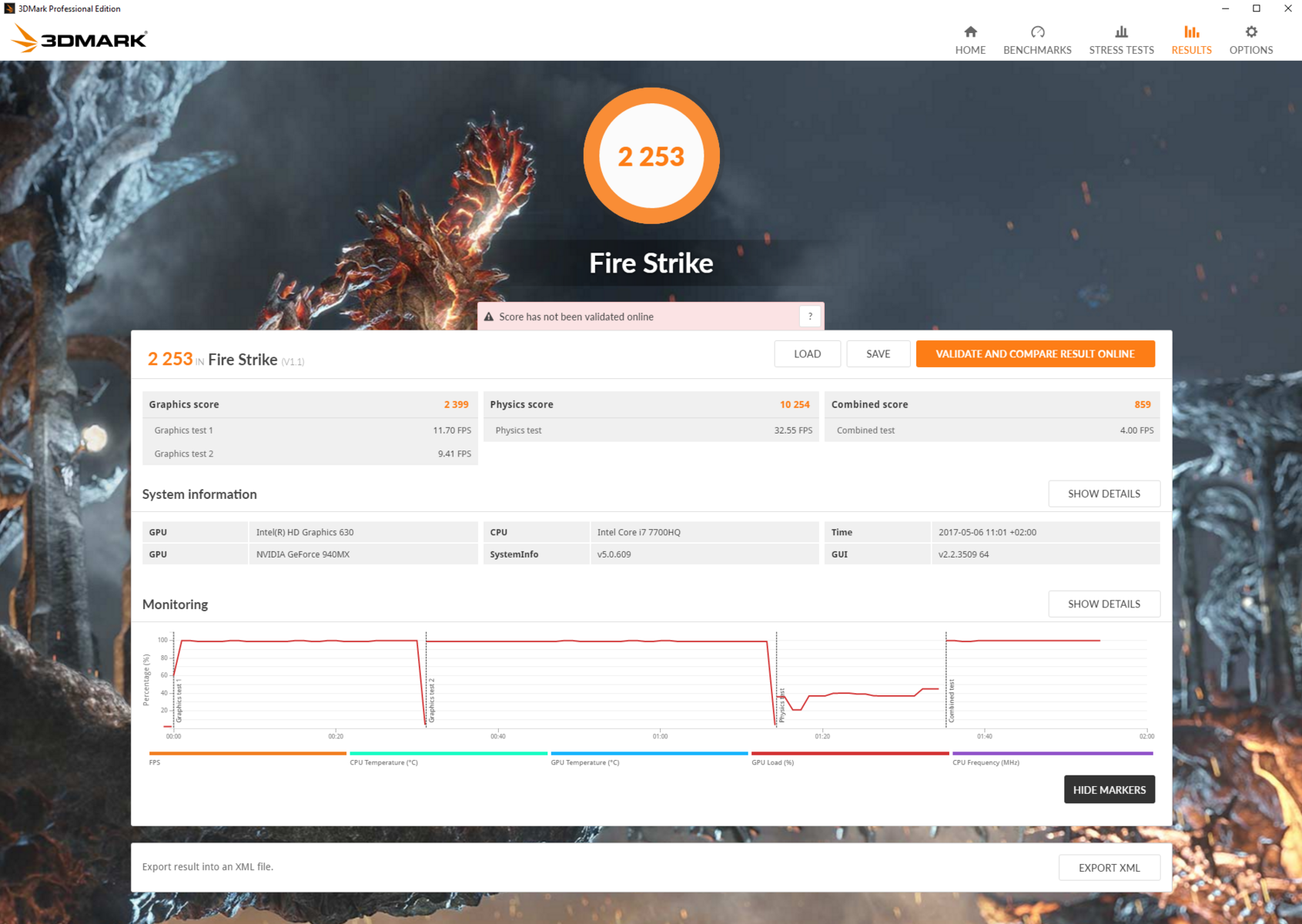Click Graphics test 1 11.70 FPS value
The width and height of the screenshot is (1302, 924).
[x=452, y=430]
